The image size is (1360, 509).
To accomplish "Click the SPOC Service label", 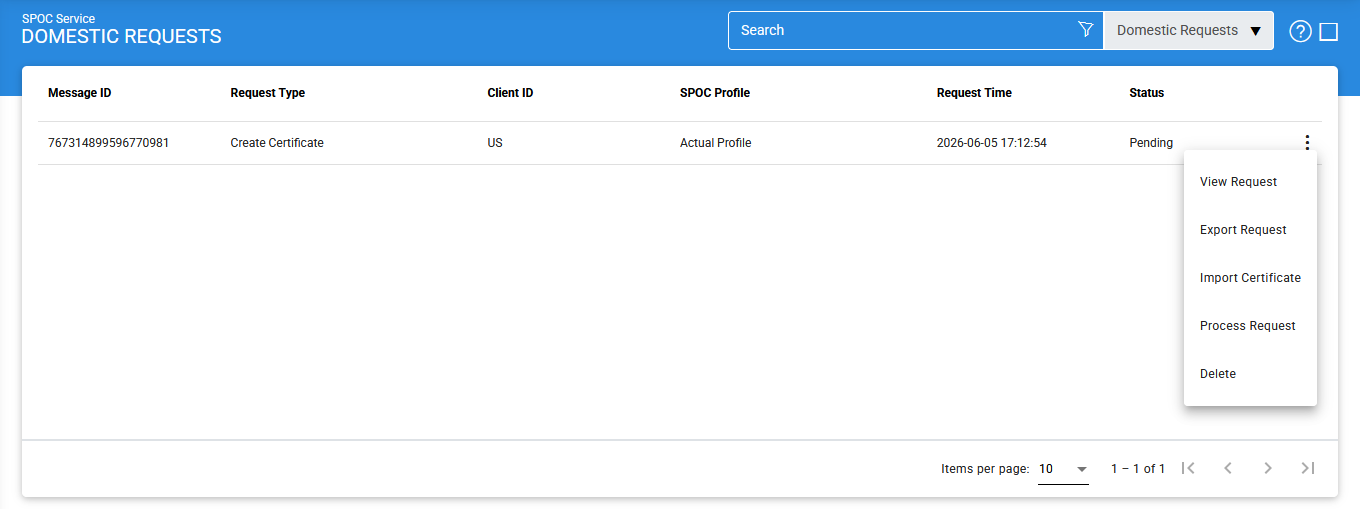I will 59,18.
